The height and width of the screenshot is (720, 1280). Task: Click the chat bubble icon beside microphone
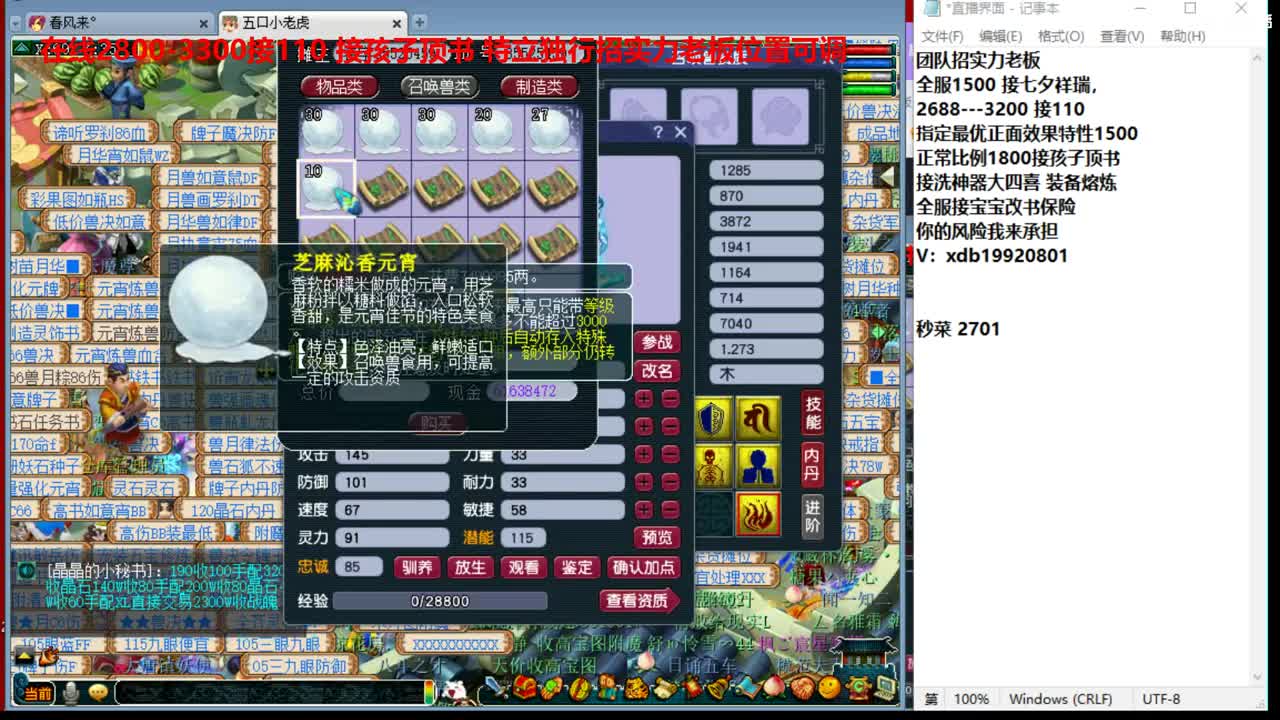pos(98,692)
